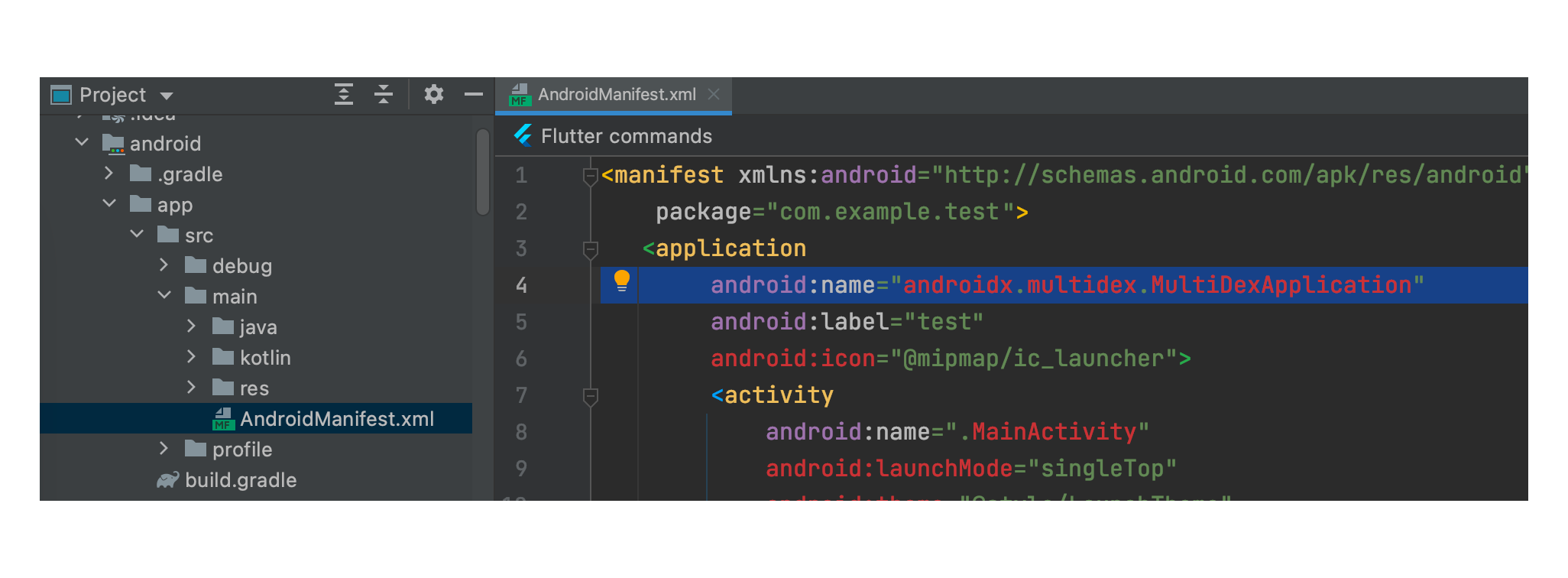Click the Flutter commands link
Viewport: 1568px width, 578px height.
627,136
